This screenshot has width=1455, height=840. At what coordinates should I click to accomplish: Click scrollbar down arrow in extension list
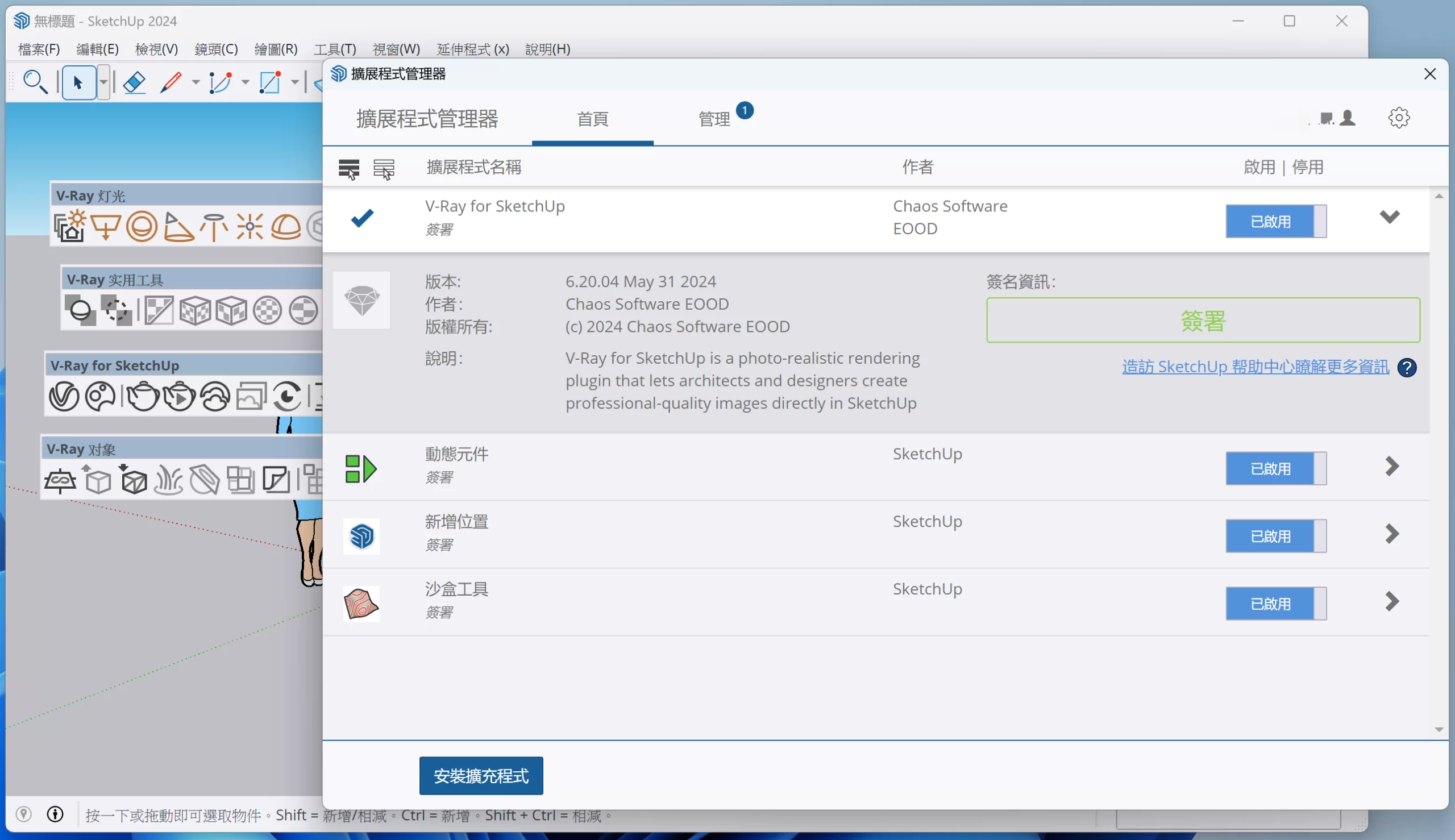pos(1439,730)
